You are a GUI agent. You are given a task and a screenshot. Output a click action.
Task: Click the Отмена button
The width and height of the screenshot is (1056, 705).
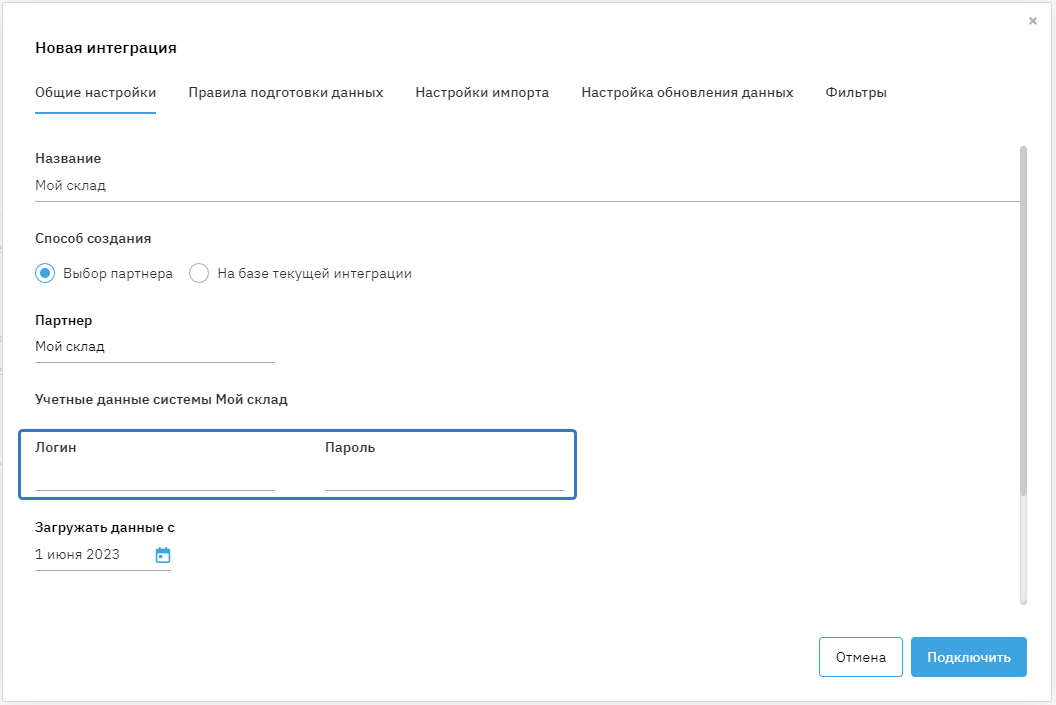coord(860,657)
